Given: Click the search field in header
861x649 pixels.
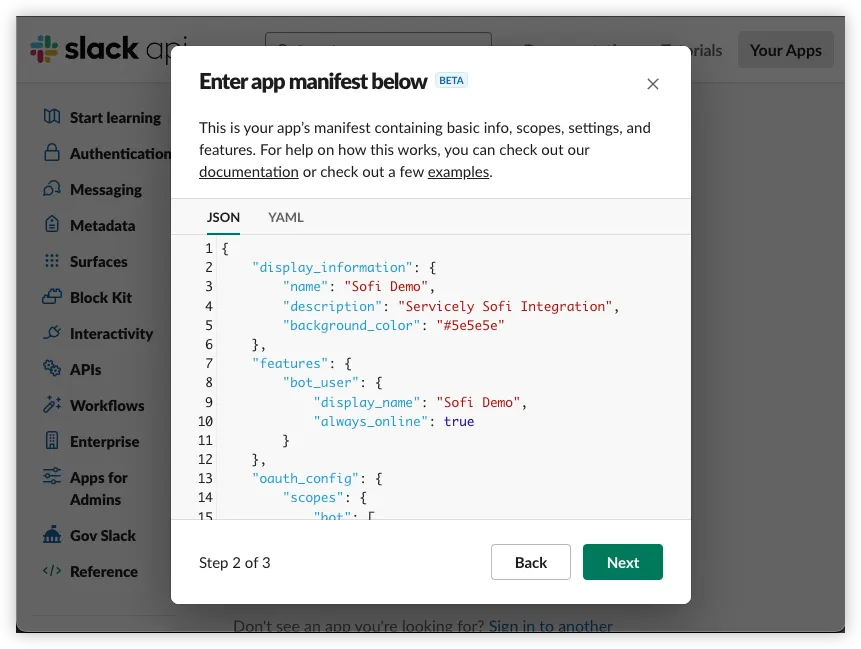Looking at the screenshot, I should coord(378,39).
